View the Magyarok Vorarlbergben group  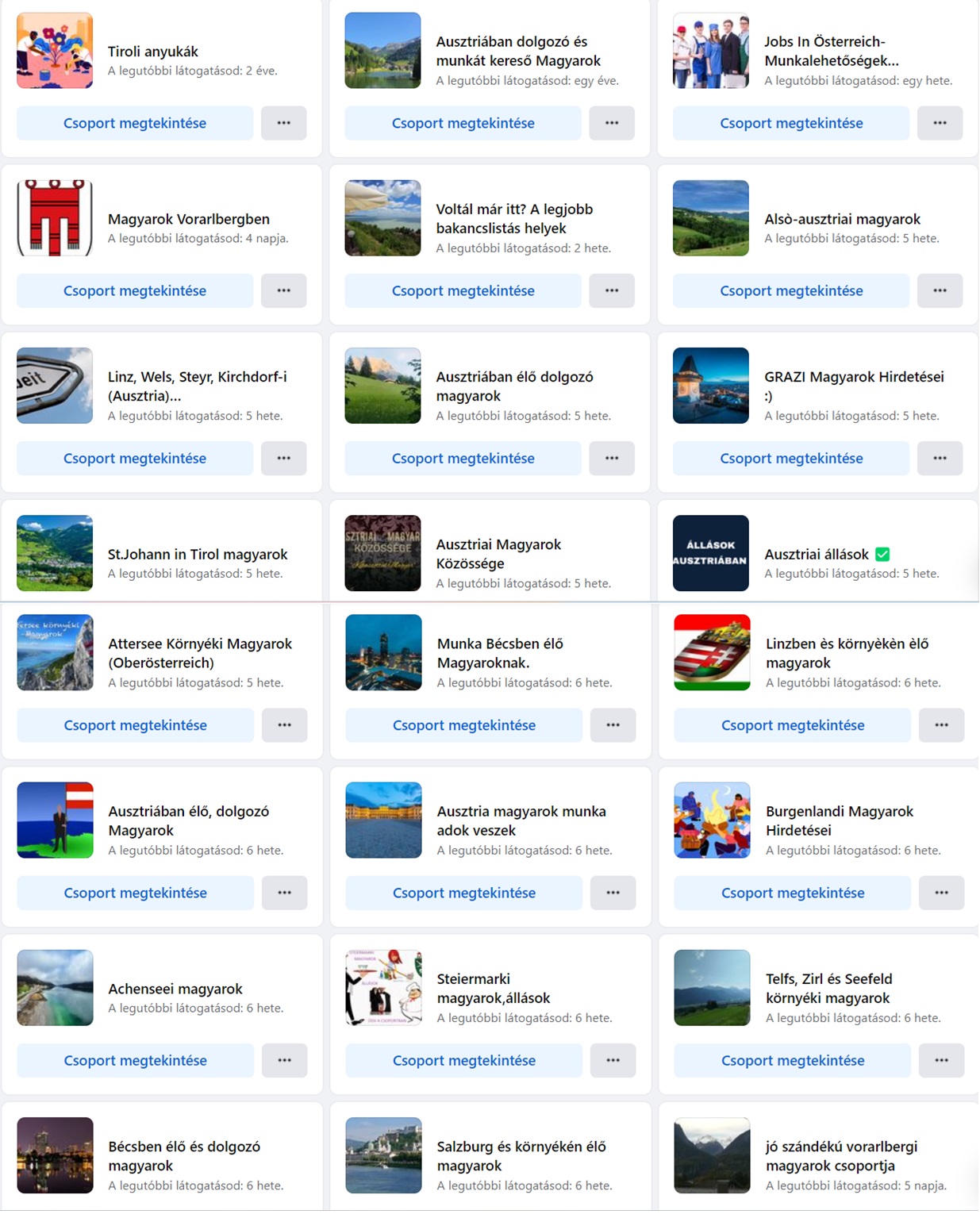(135, 290)
